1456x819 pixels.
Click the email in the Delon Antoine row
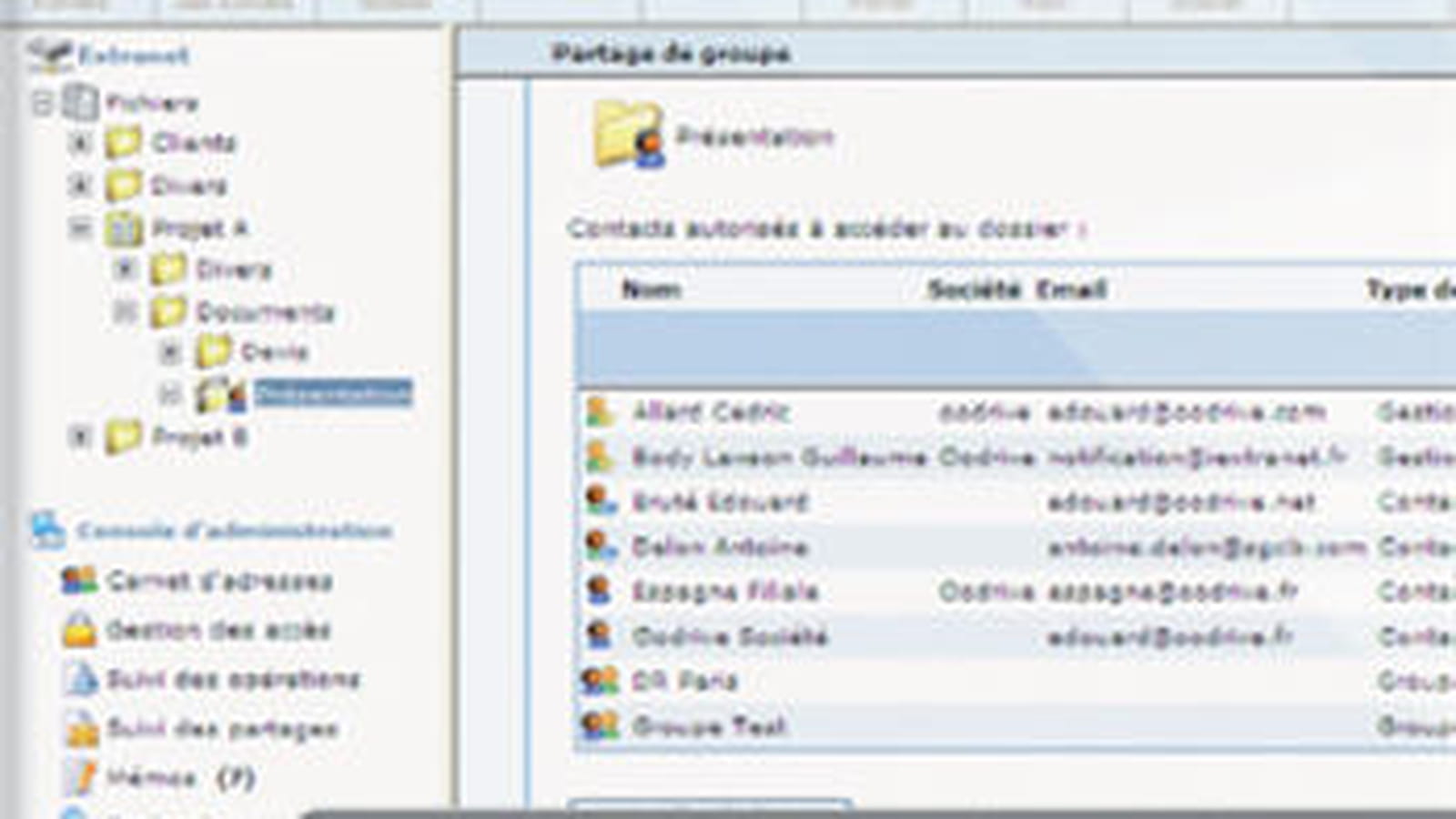tap(1207, 547)
